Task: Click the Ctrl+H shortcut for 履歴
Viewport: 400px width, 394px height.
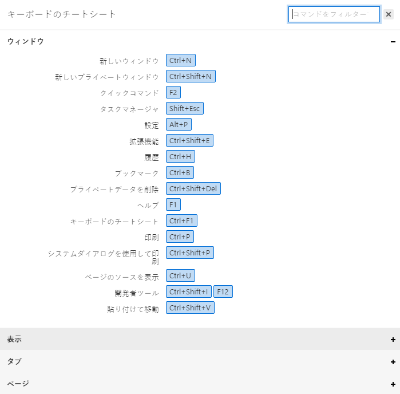Action: [180, 157]
